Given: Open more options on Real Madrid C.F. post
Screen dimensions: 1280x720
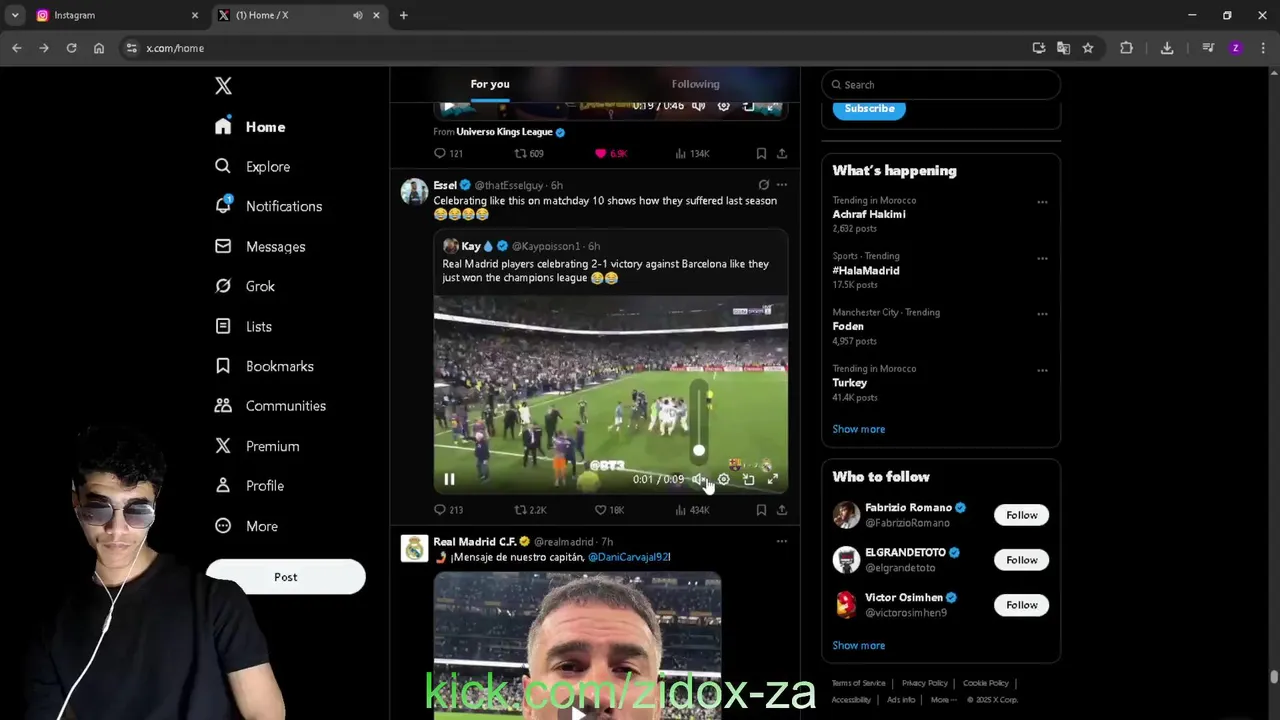Looking at the screenshot, I should [x=782, y=542].
